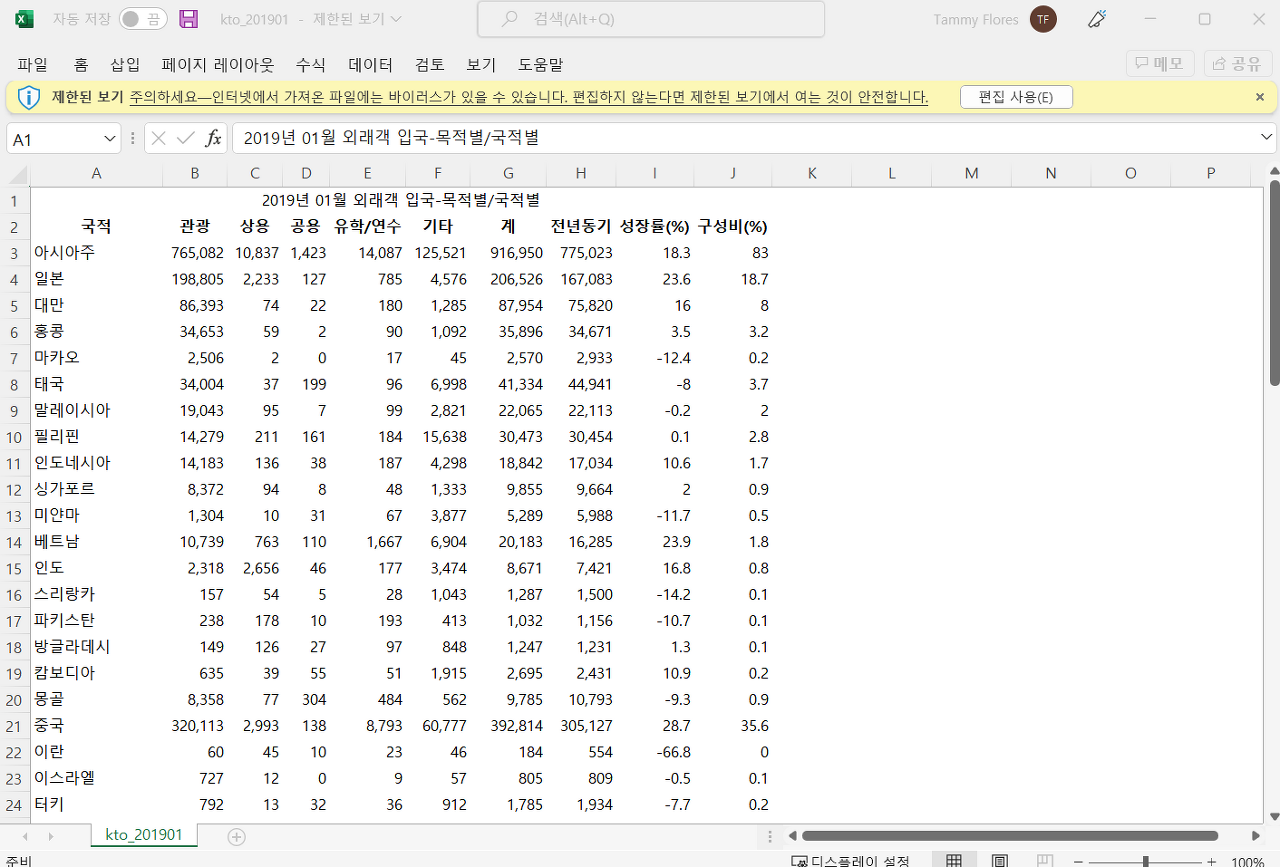Click the vertical scrollbar up arrow
Screen dimensions: 1280x867
(1274, 170)
